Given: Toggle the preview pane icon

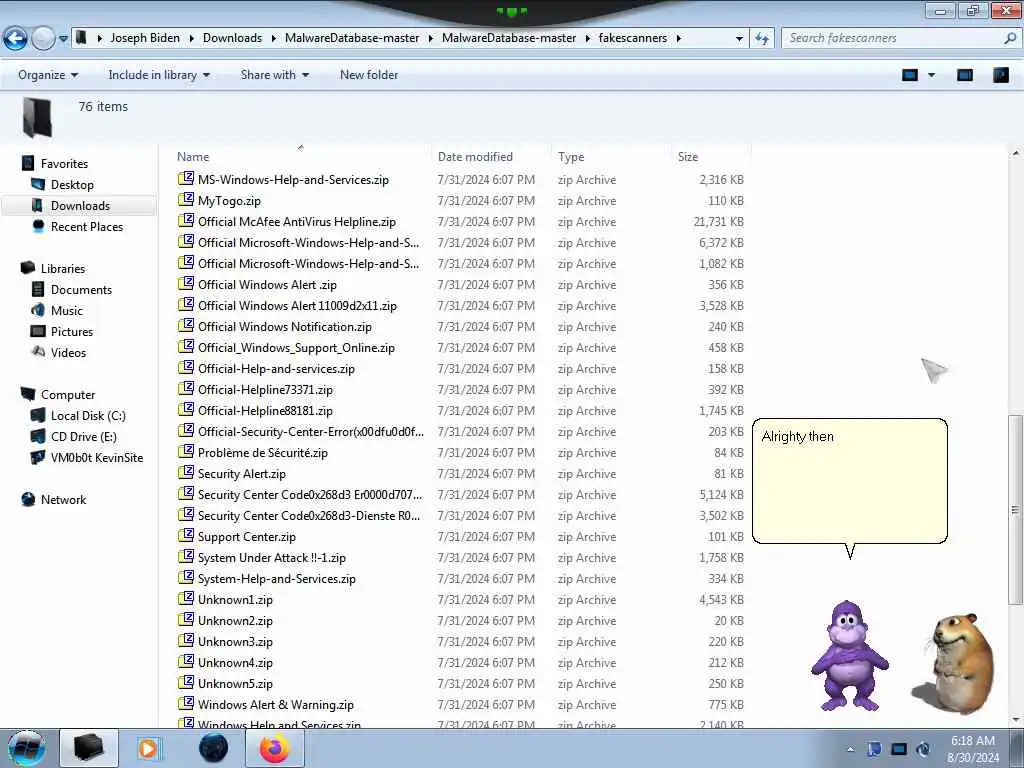Looking at the screenshot, I should pyautogui.click(x=965, y=75).
